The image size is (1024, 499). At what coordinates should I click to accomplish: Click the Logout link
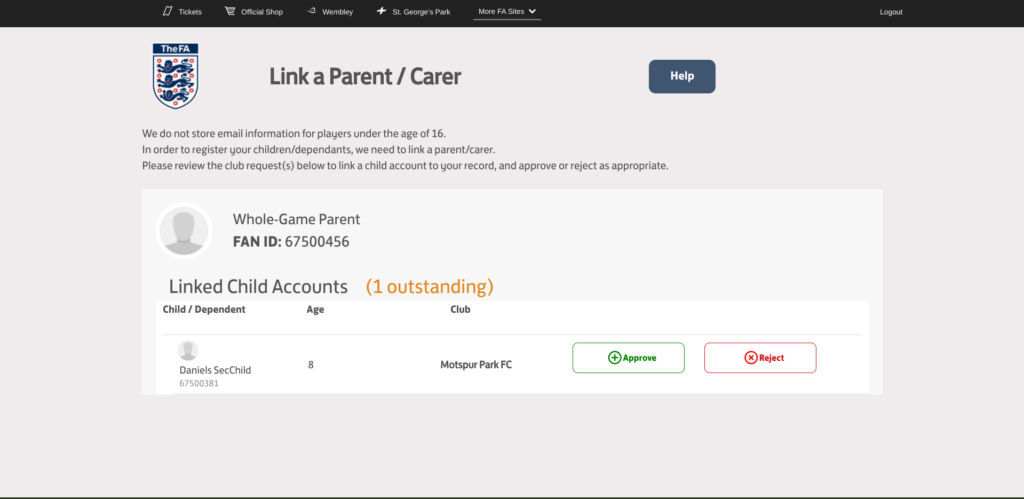[891, 12]
